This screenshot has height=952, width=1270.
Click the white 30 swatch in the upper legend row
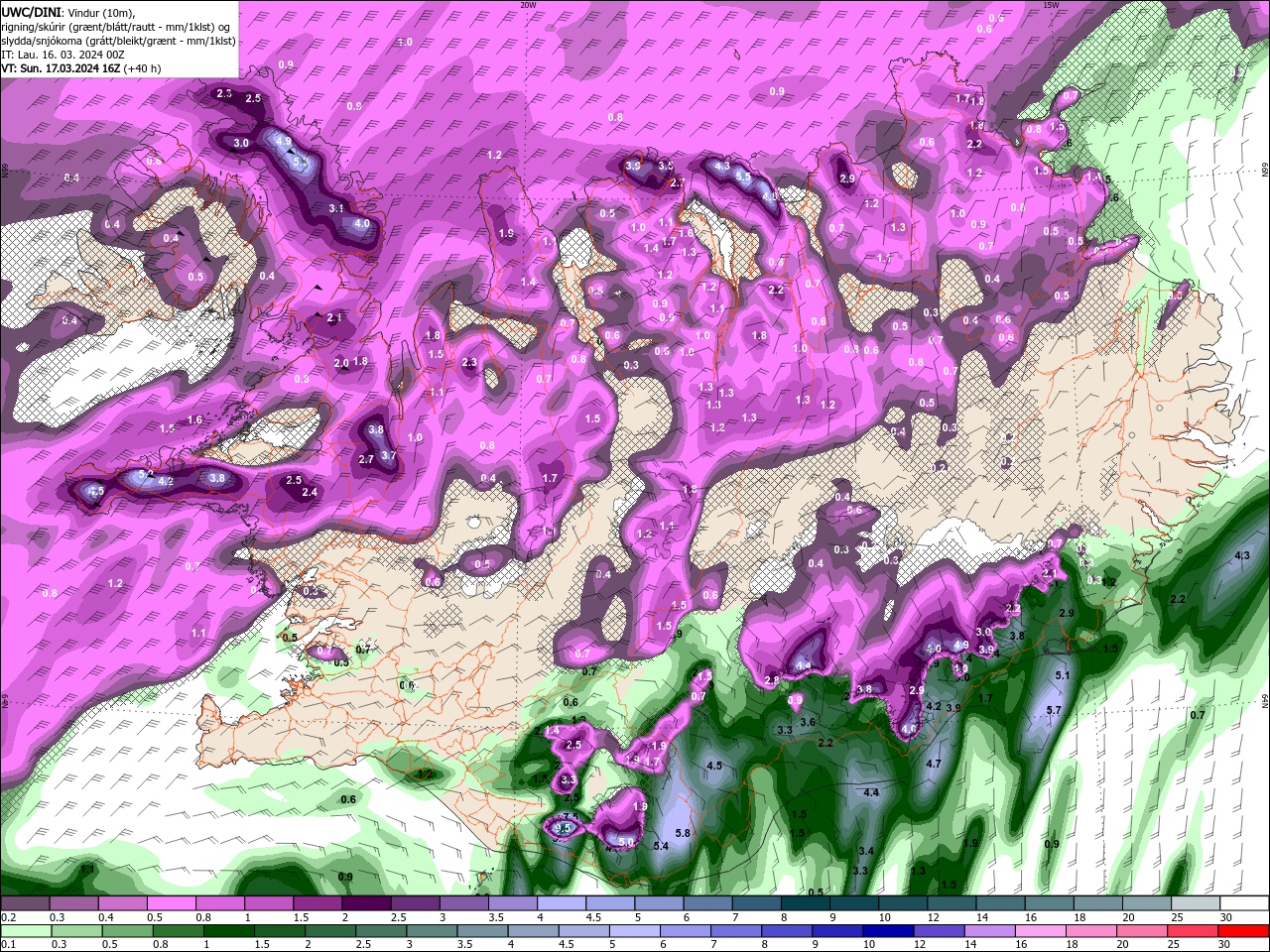click(1245, 903)
